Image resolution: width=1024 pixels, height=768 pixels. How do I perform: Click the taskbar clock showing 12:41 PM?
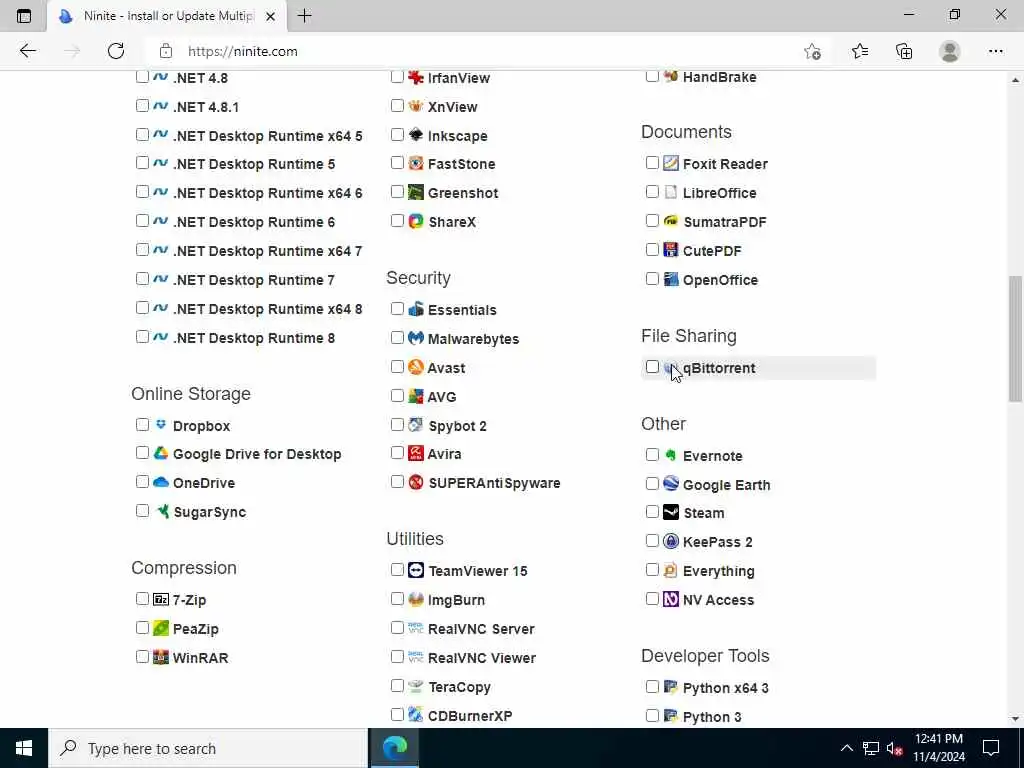pyautogui.click(x=938, y=739)
